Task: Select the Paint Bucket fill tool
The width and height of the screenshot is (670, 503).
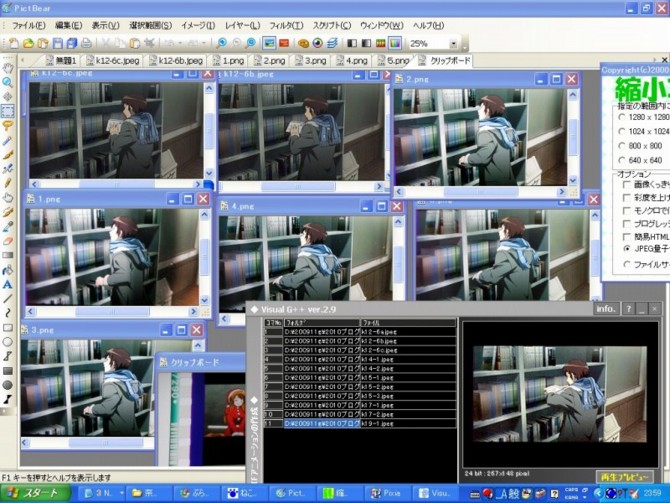Action: pos(8,270)
